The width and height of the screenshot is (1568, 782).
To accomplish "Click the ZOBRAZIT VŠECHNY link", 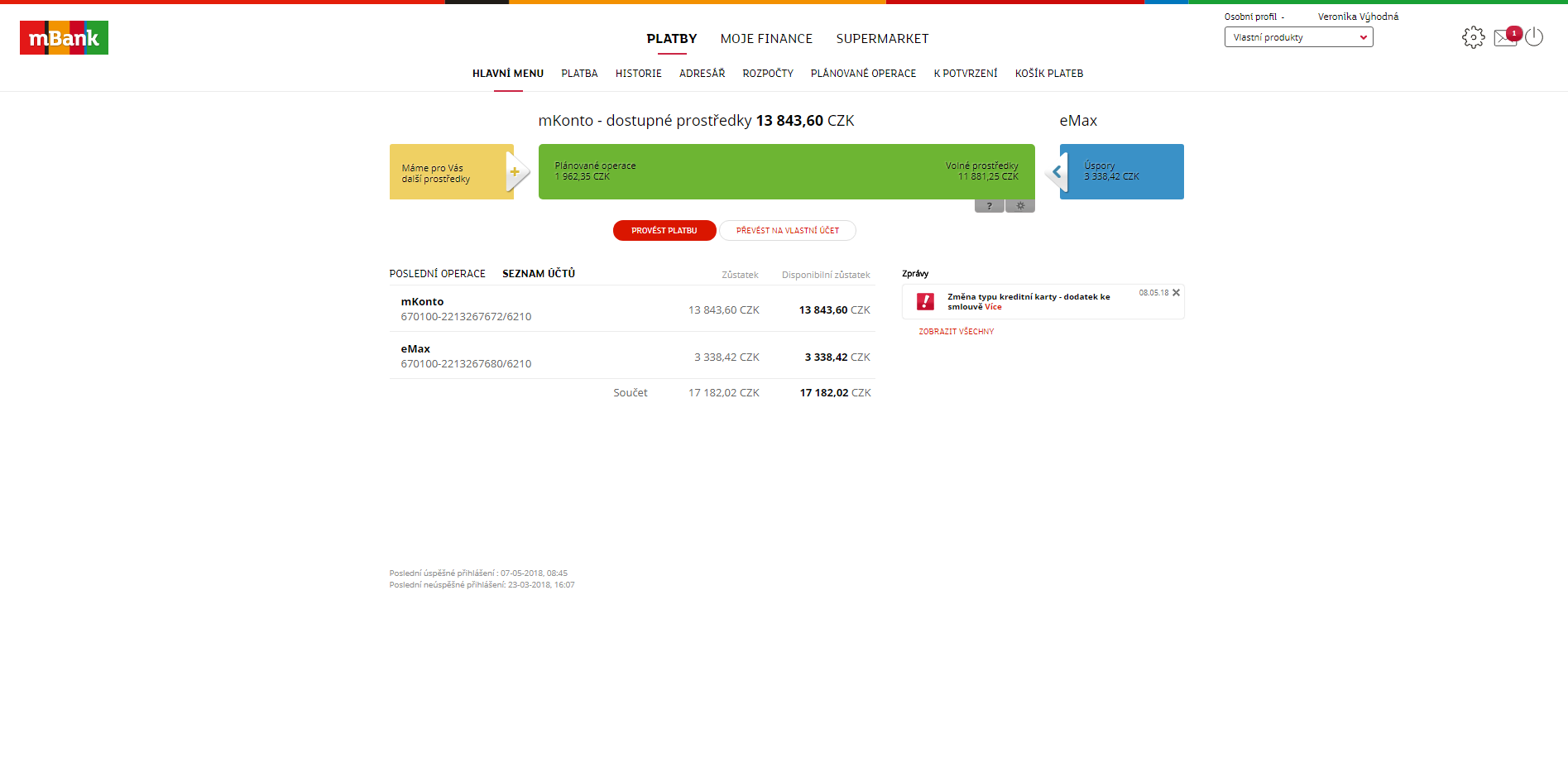I will [x=957, y=332].
